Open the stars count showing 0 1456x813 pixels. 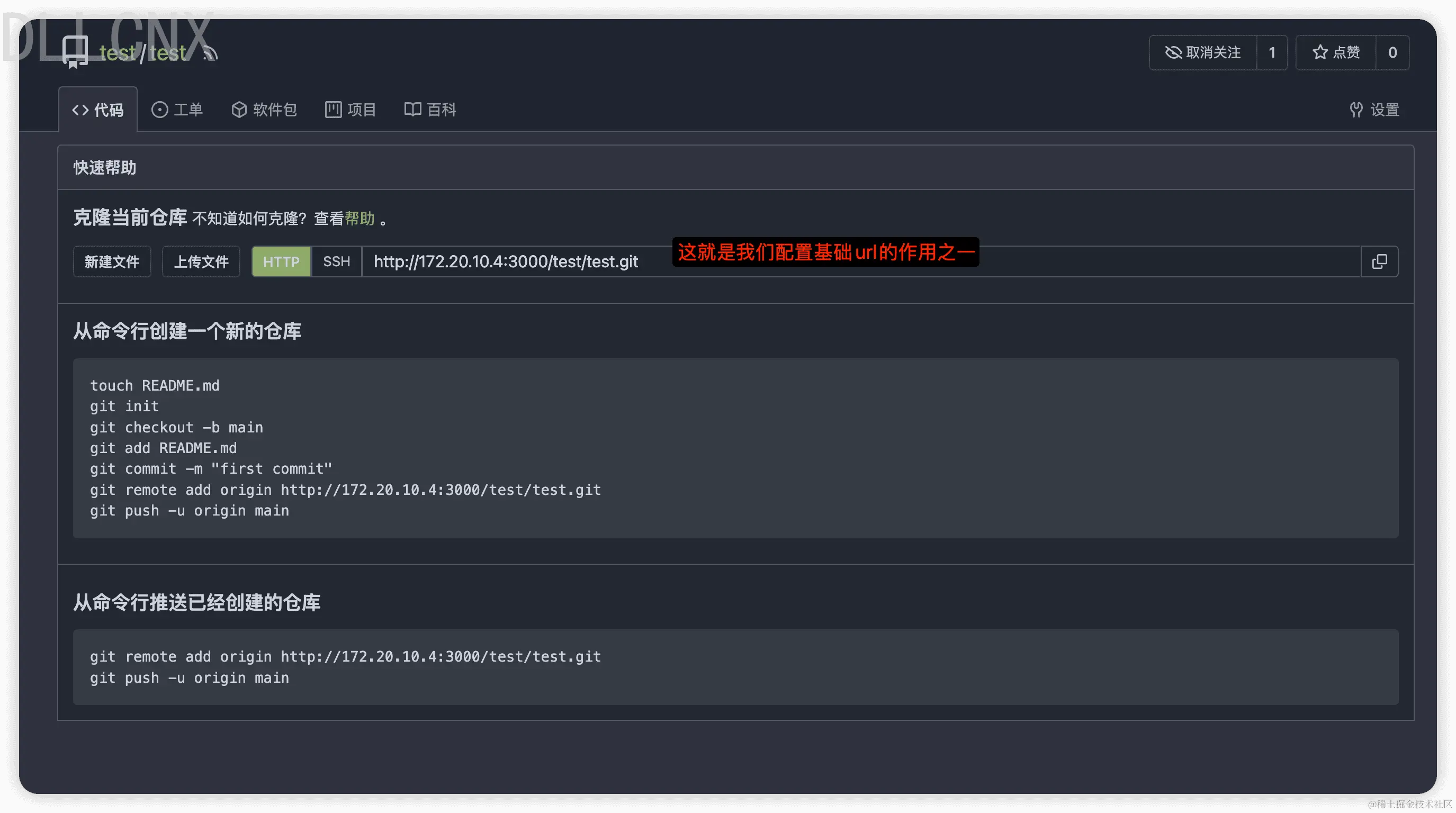[1392, 52]
